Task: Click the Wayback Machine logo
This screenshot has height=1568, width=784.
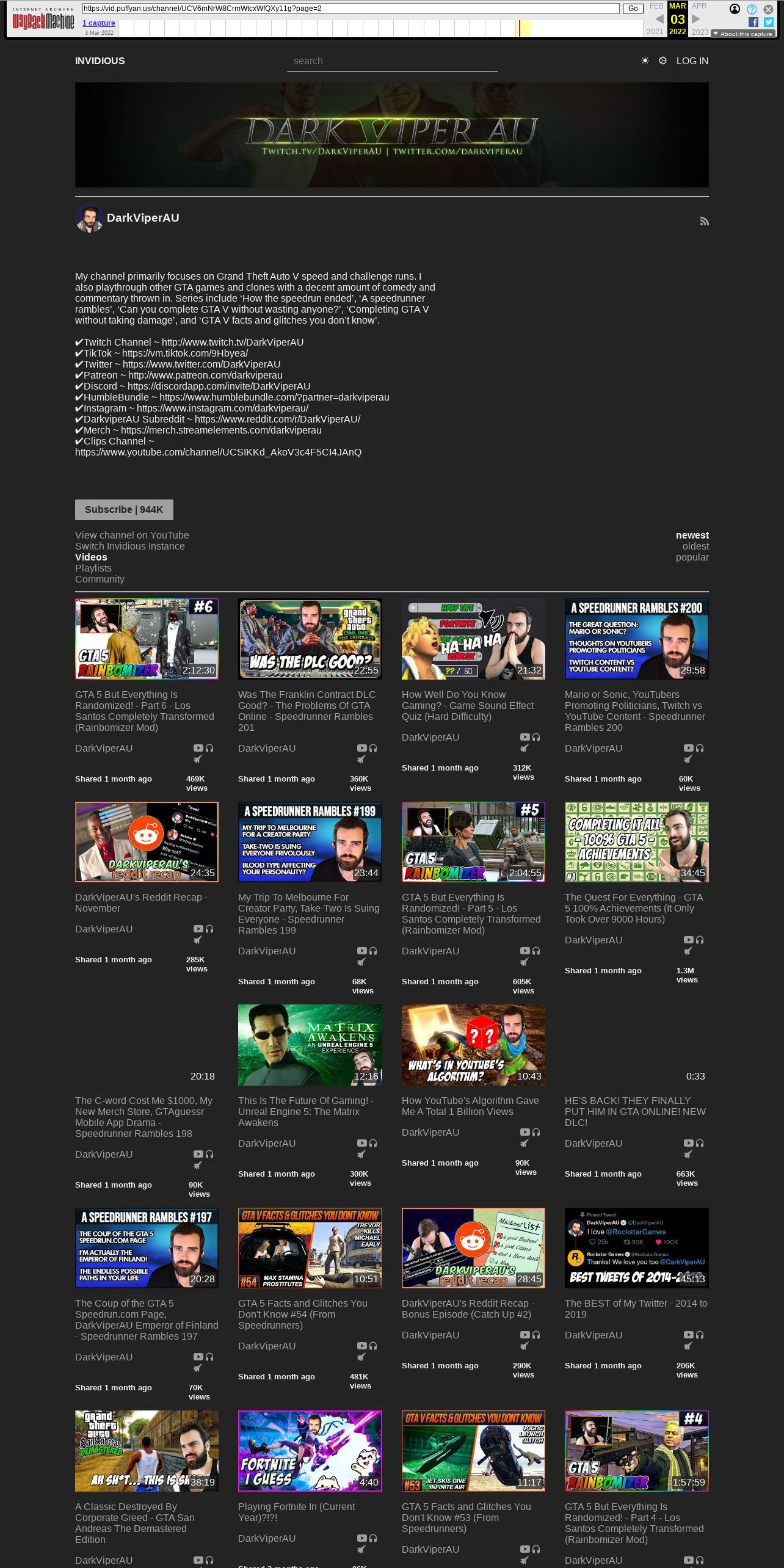Action: (x=43, y=20)
